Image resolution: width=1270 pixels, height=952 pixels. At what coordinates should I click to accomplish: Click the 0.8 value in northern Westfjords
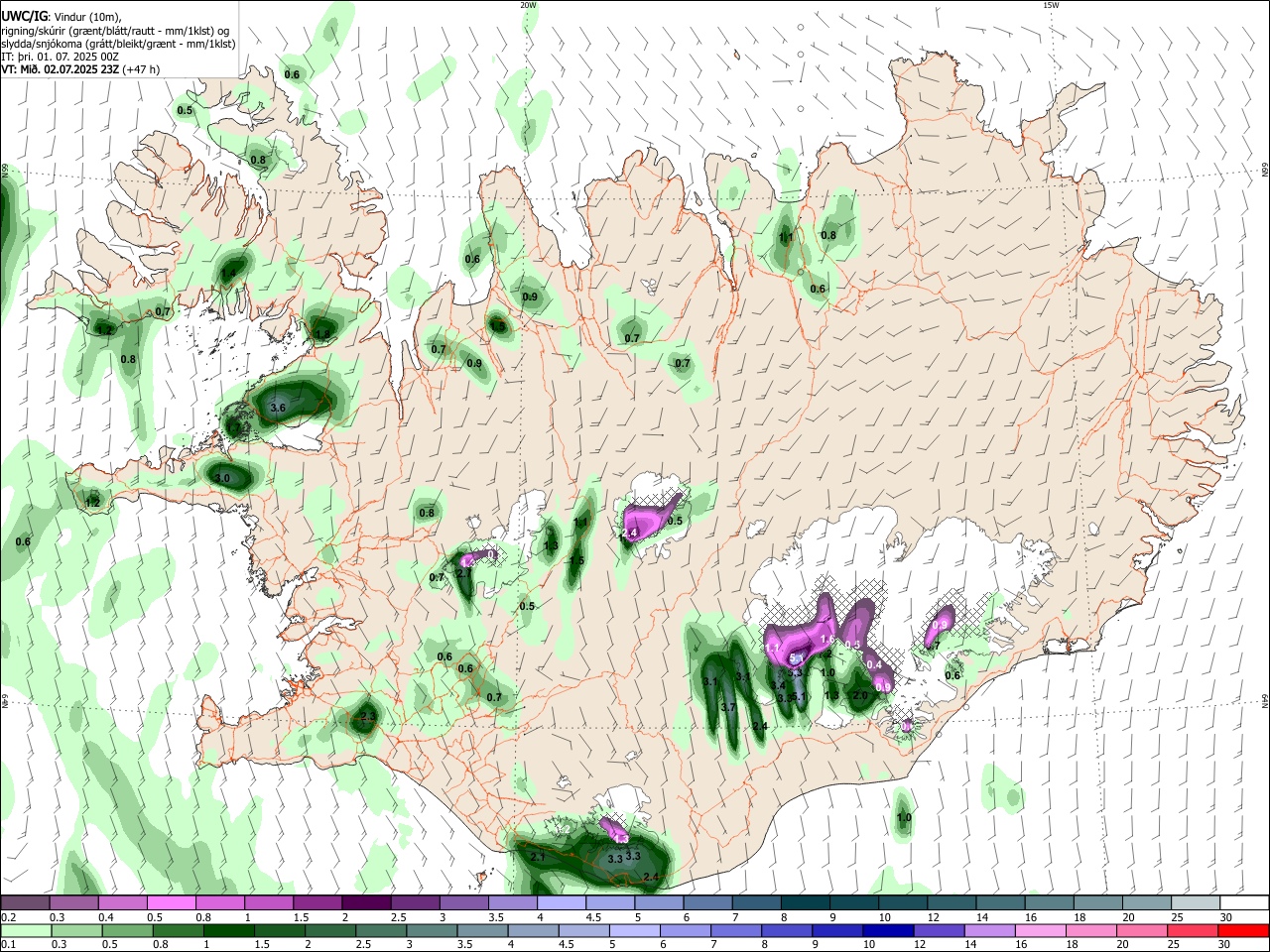point(258,160)
